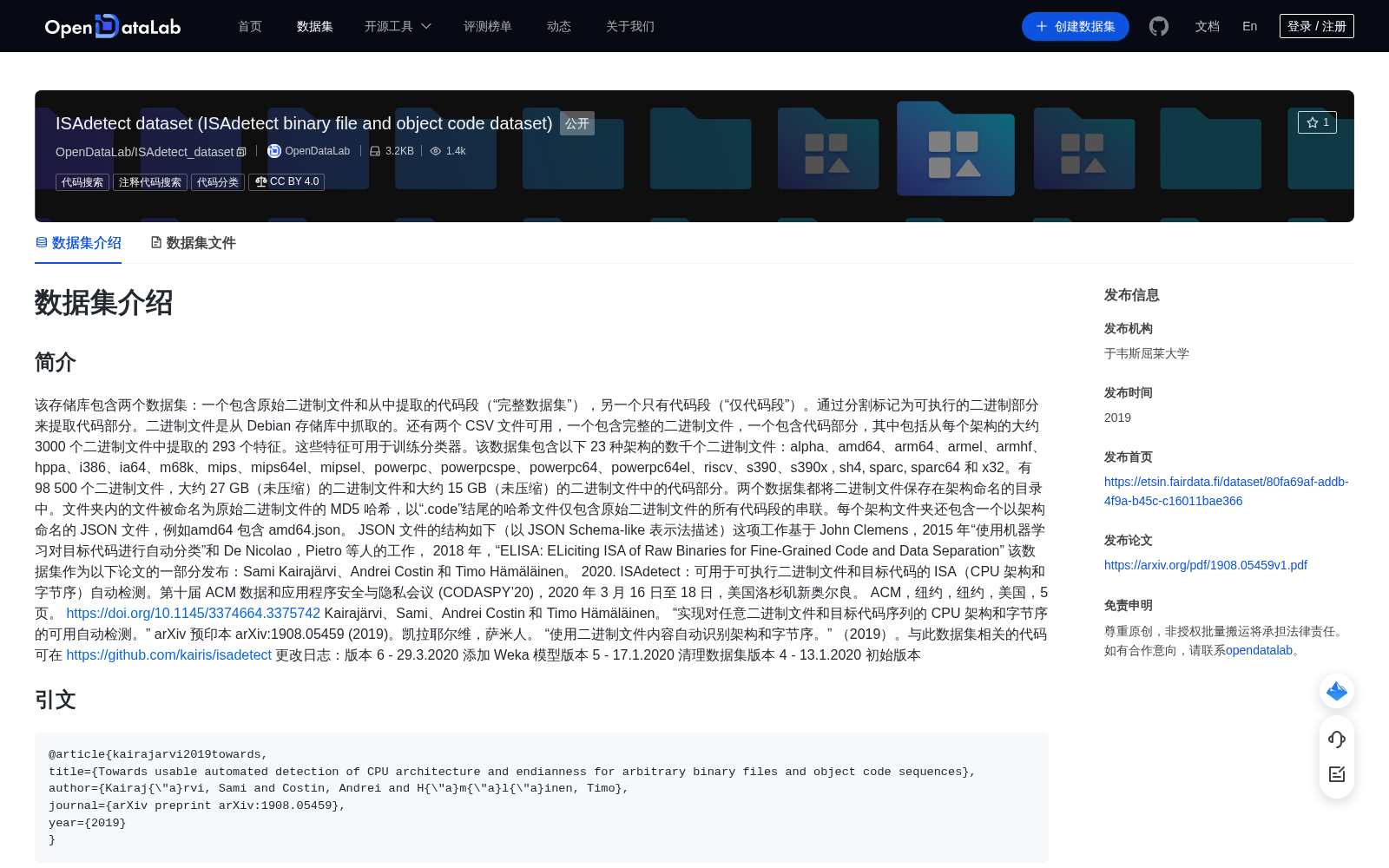Click the year={2019} citation line
The height and width of the screenshot is (868, 1389).
tap(87, 823)
